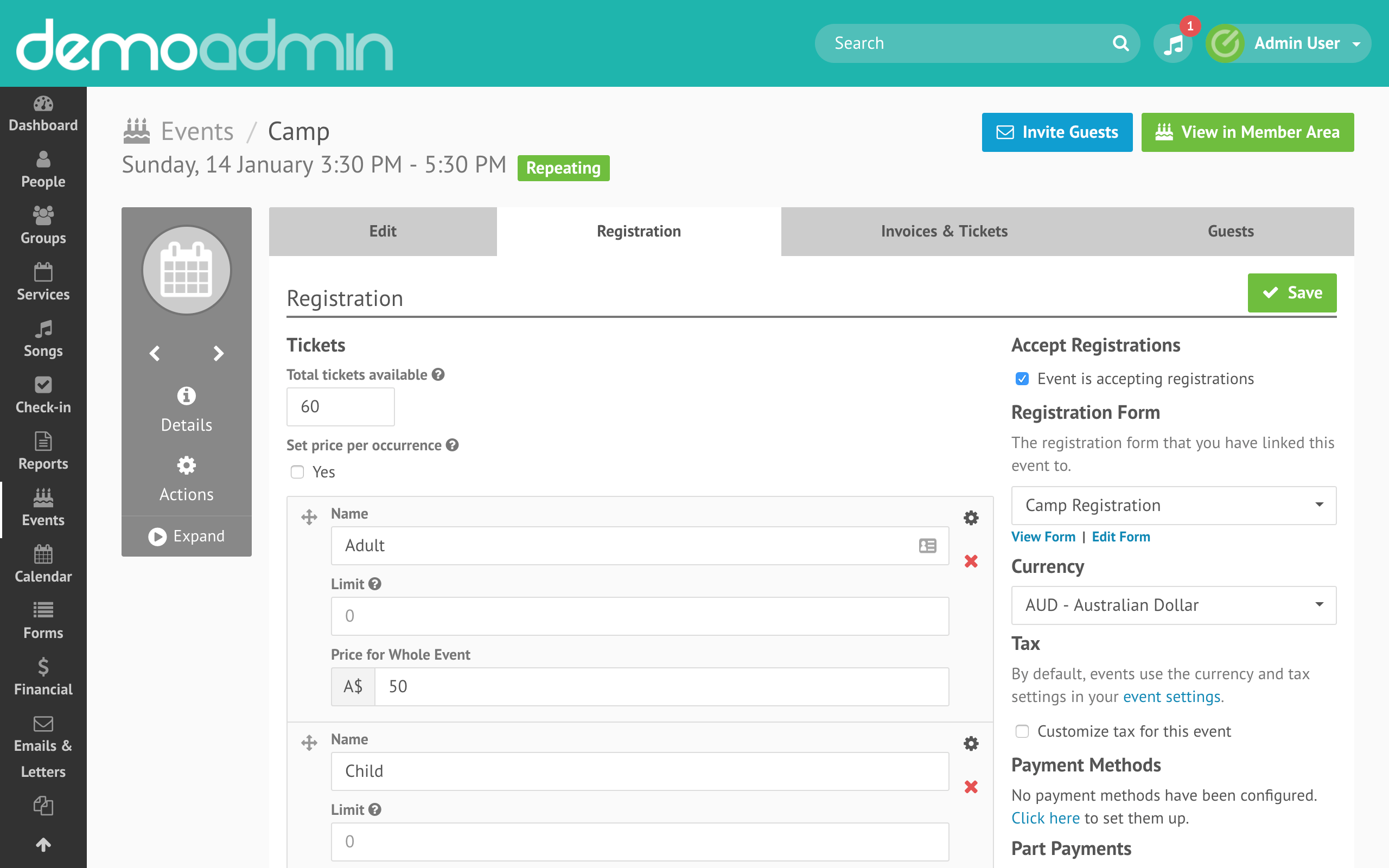Click the Total tickets available field
The image size is (1389, 868).
(340, 406)
